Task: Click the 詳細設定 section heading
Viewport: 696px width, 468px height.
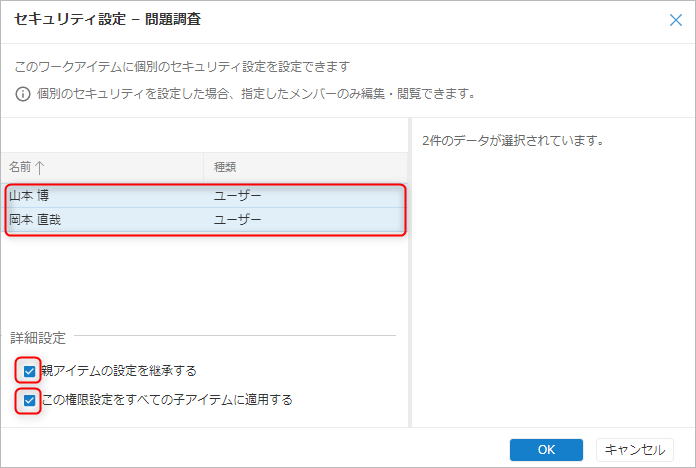Action: point(38,338)
